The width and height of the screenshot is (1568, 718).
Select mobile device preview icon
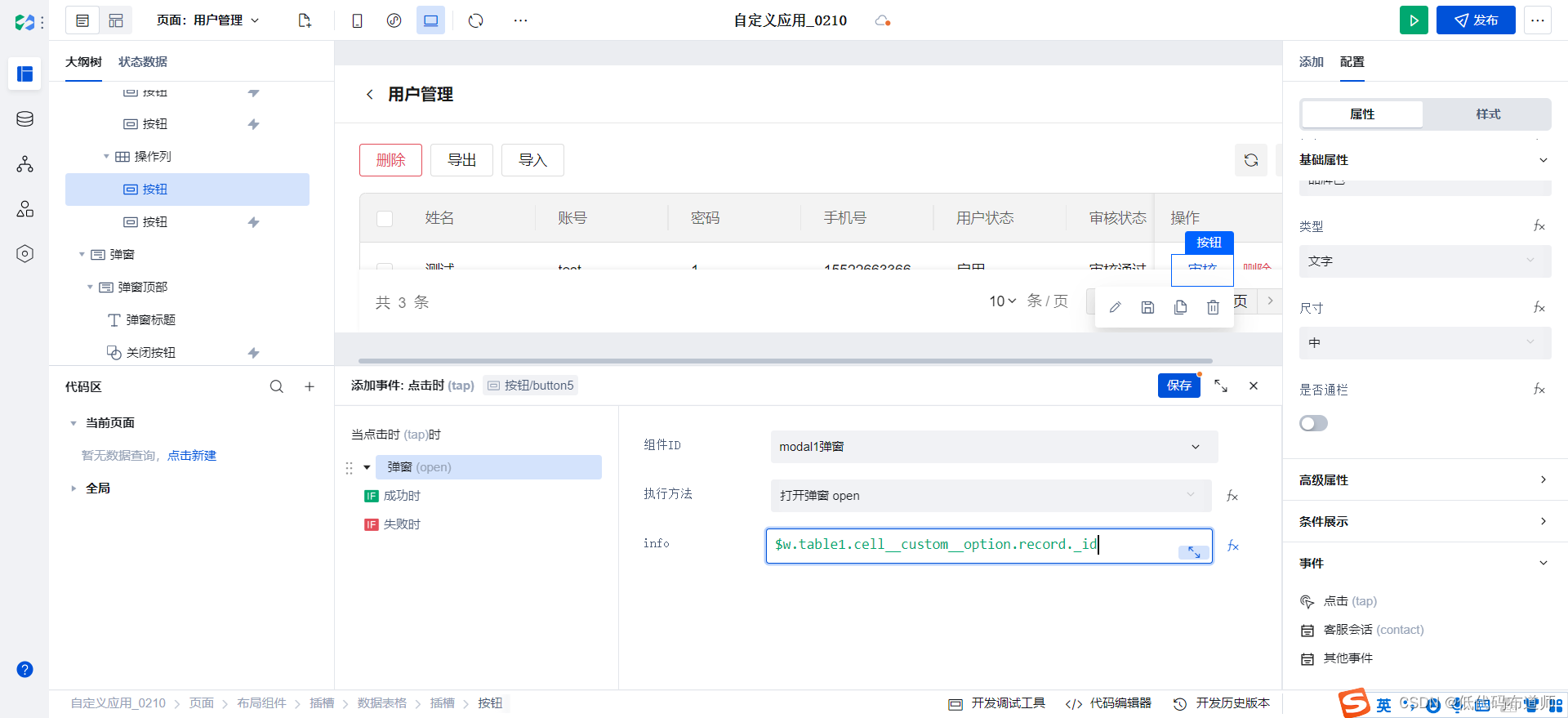click(x=357, y=20)
